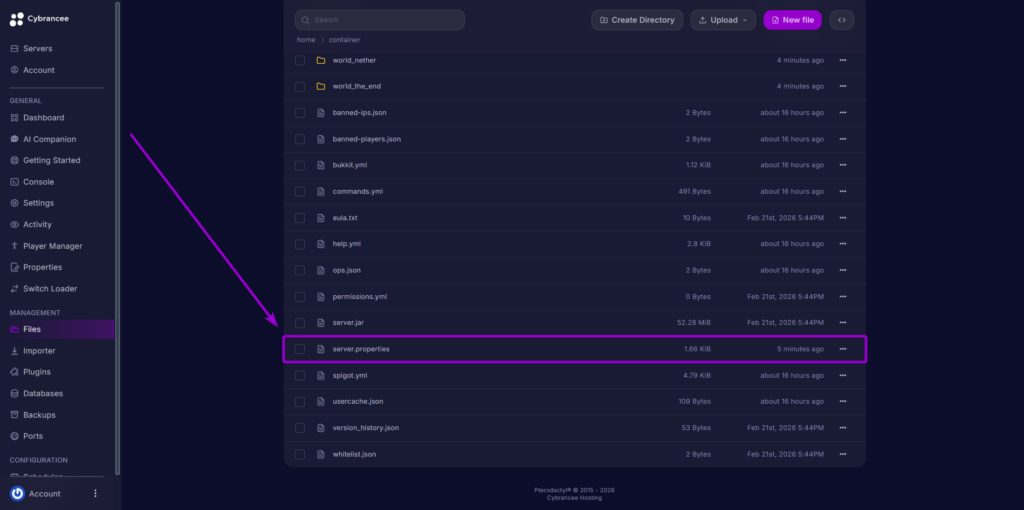Click the Backups archive icon
This screenshot has height=510, width=1024.
(14, 415)
